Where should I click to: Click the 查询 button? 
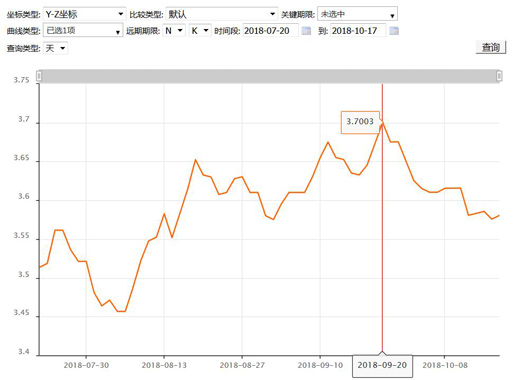click(x=491, y=47)
